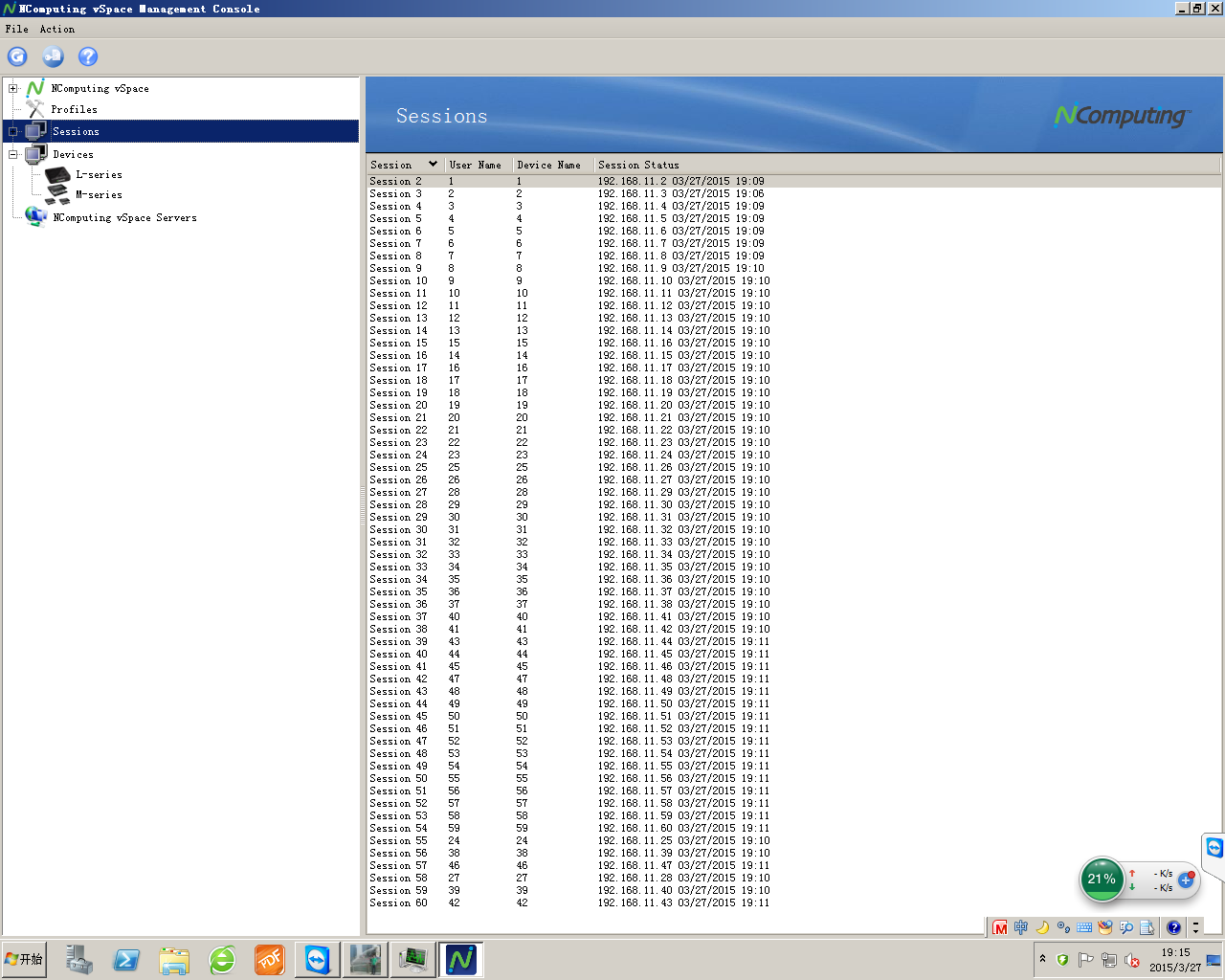Click the key and document toolbar icon

(53, 56)
